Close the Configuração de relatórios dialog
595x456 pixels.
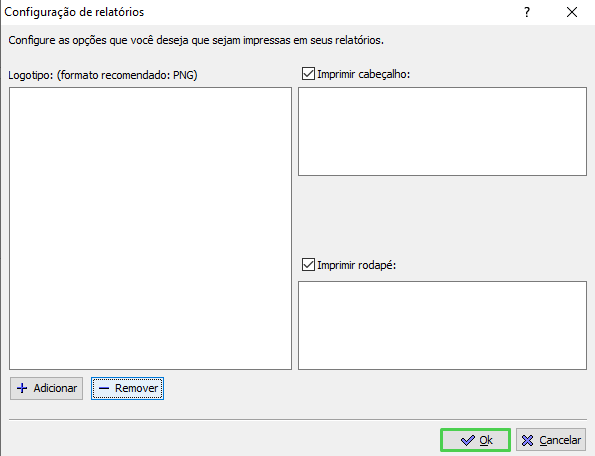coord(571,13)
